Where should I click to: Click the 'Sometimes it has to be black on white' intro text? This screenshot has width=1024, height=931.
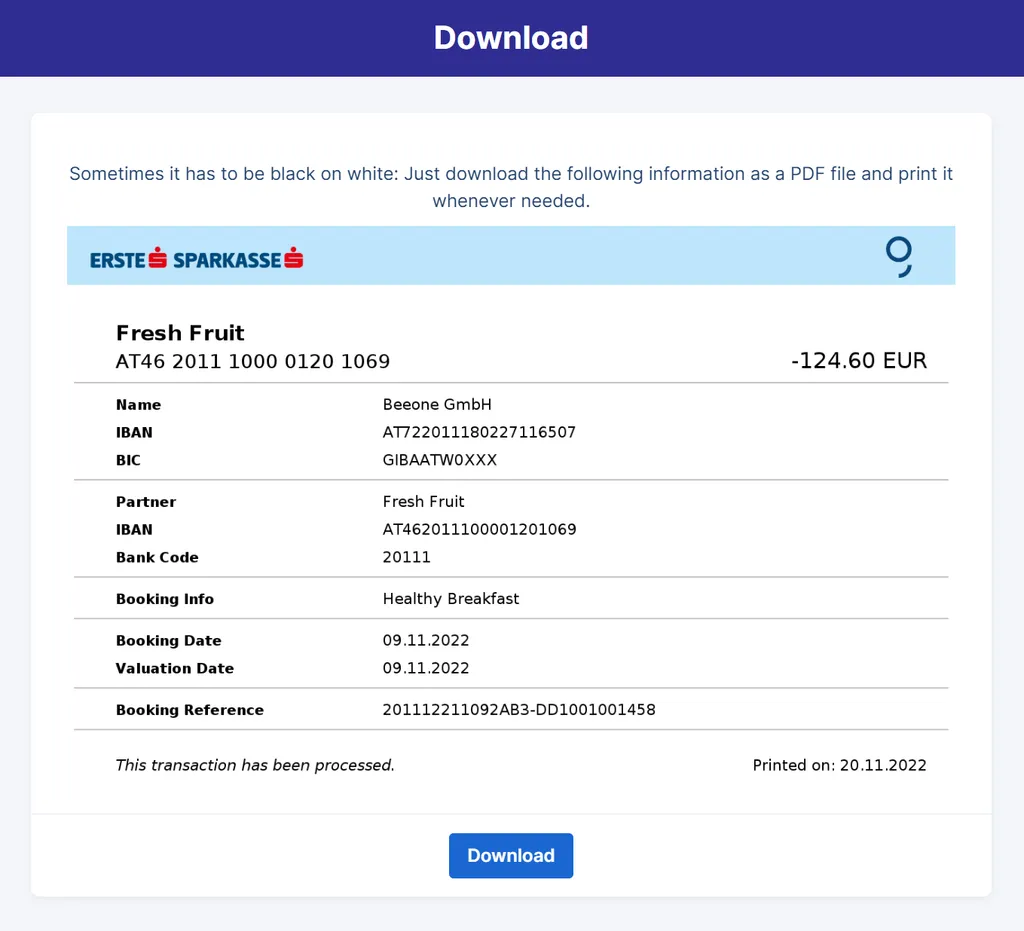(511, 187)
